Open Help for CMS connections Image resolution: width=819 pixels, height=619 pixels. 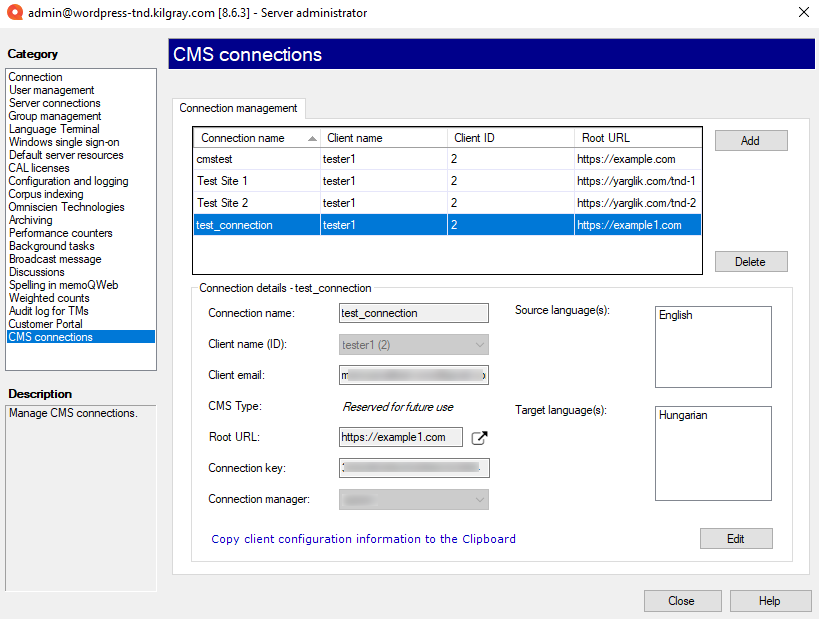[769, 600]
